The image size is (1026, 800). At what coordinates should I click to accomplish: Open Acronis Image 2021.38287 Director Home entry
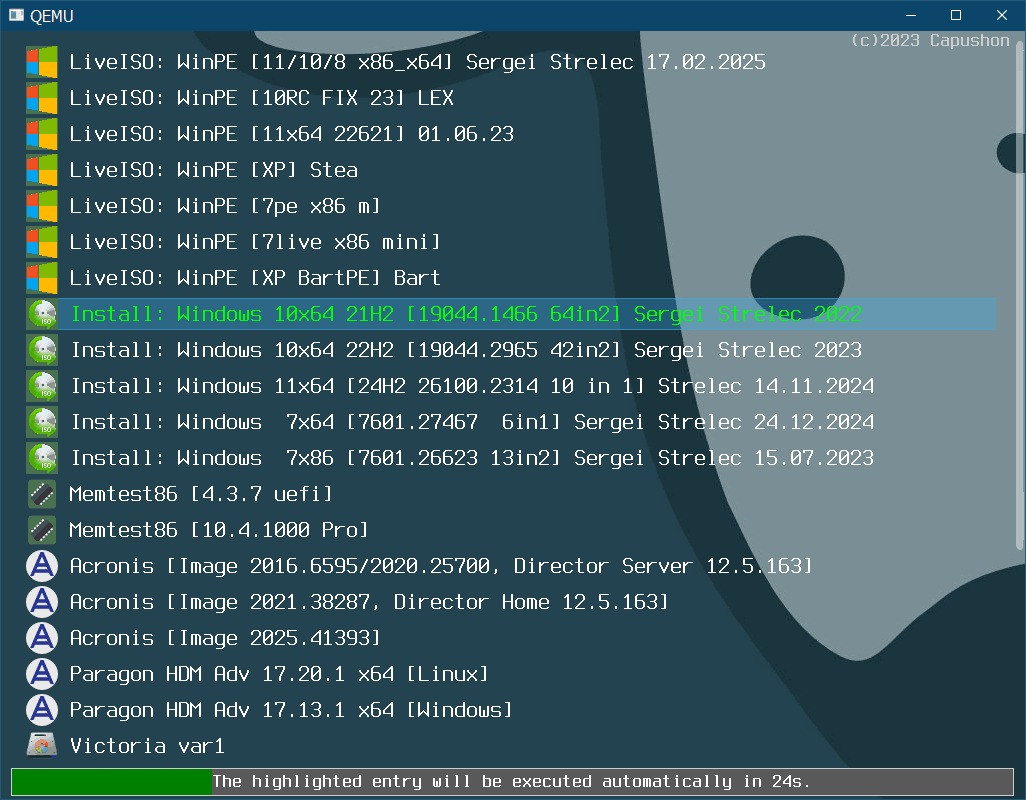click(x=369, y=602)
